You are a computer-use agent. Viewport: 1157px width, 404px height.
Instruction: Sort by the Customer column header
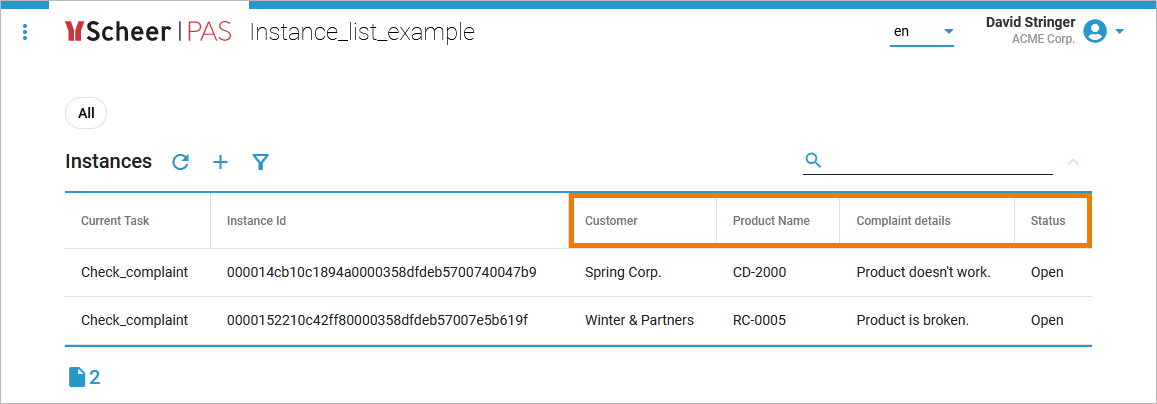pos(611,221)
